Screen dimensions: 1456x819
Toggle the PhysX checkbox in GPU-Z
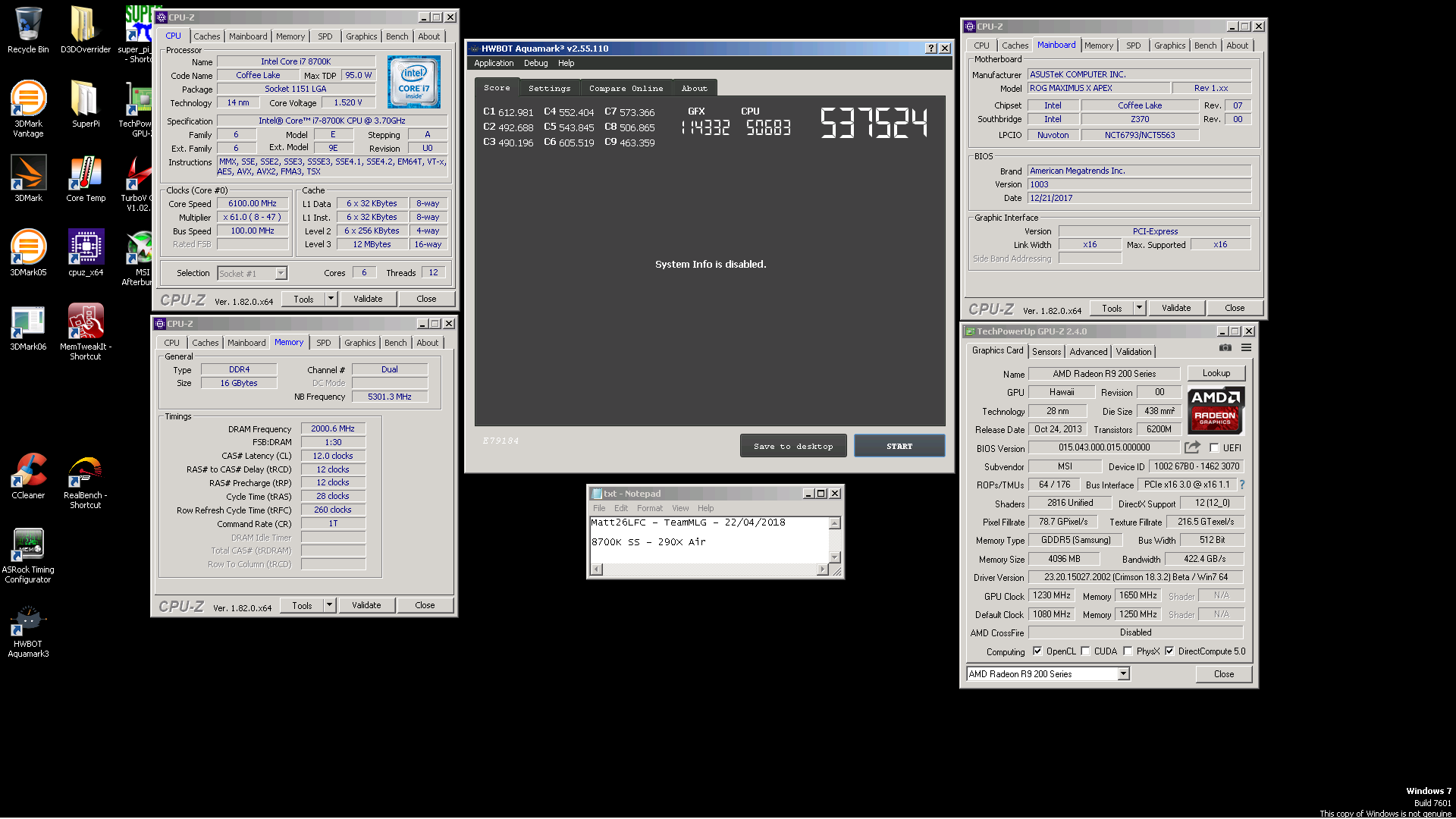click(x=1128, y=651)
